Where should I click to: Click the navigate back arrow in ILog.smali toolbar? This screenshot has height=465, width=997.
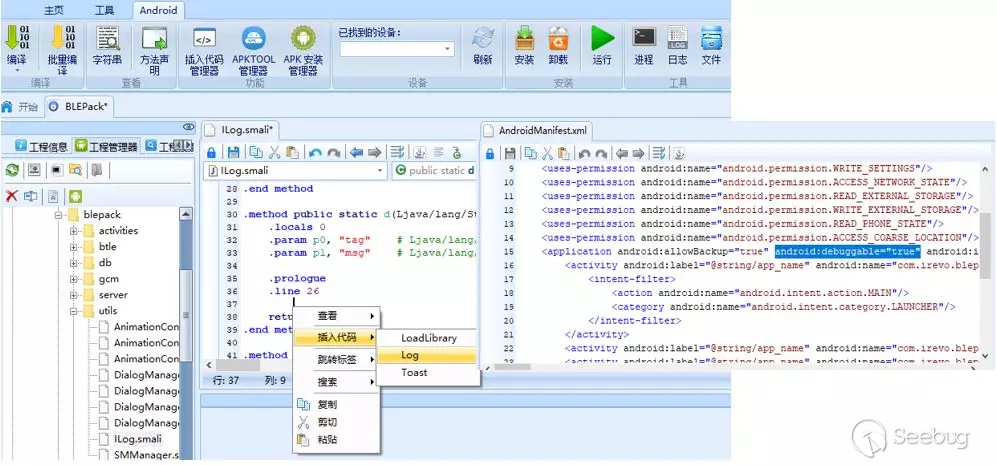[x=356, y=153]
